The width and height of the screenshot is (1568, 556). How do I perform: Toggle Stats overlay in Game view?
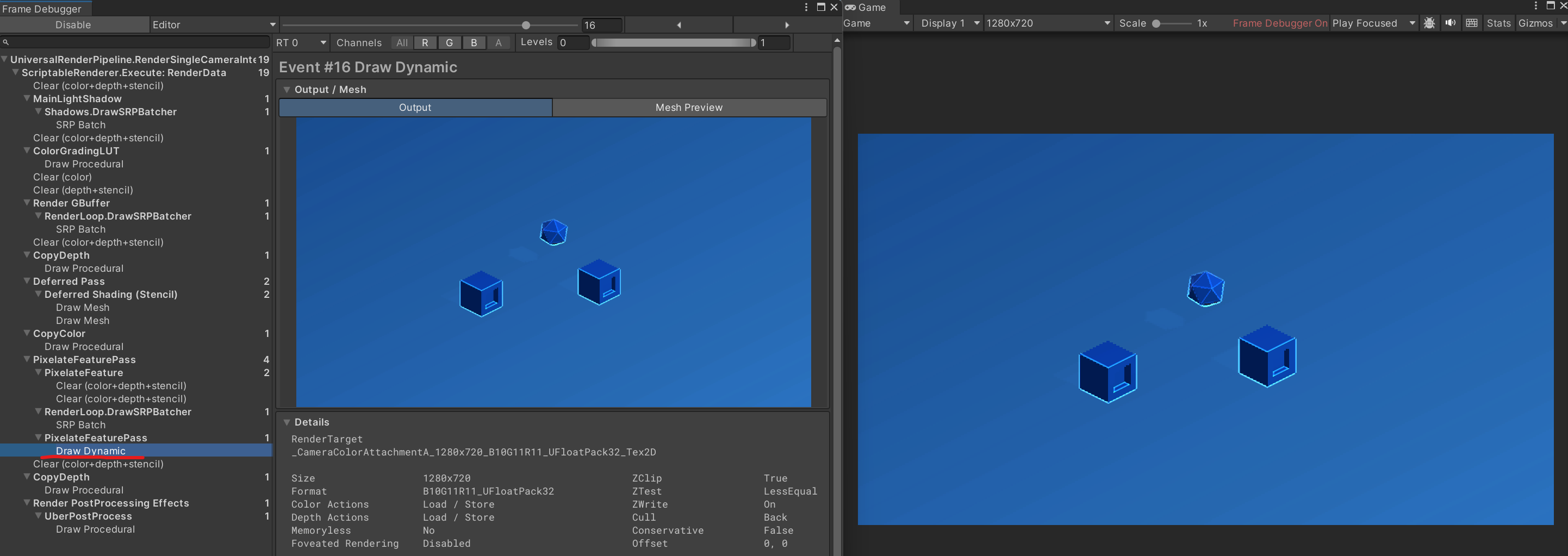click(x=1498, y=22)
